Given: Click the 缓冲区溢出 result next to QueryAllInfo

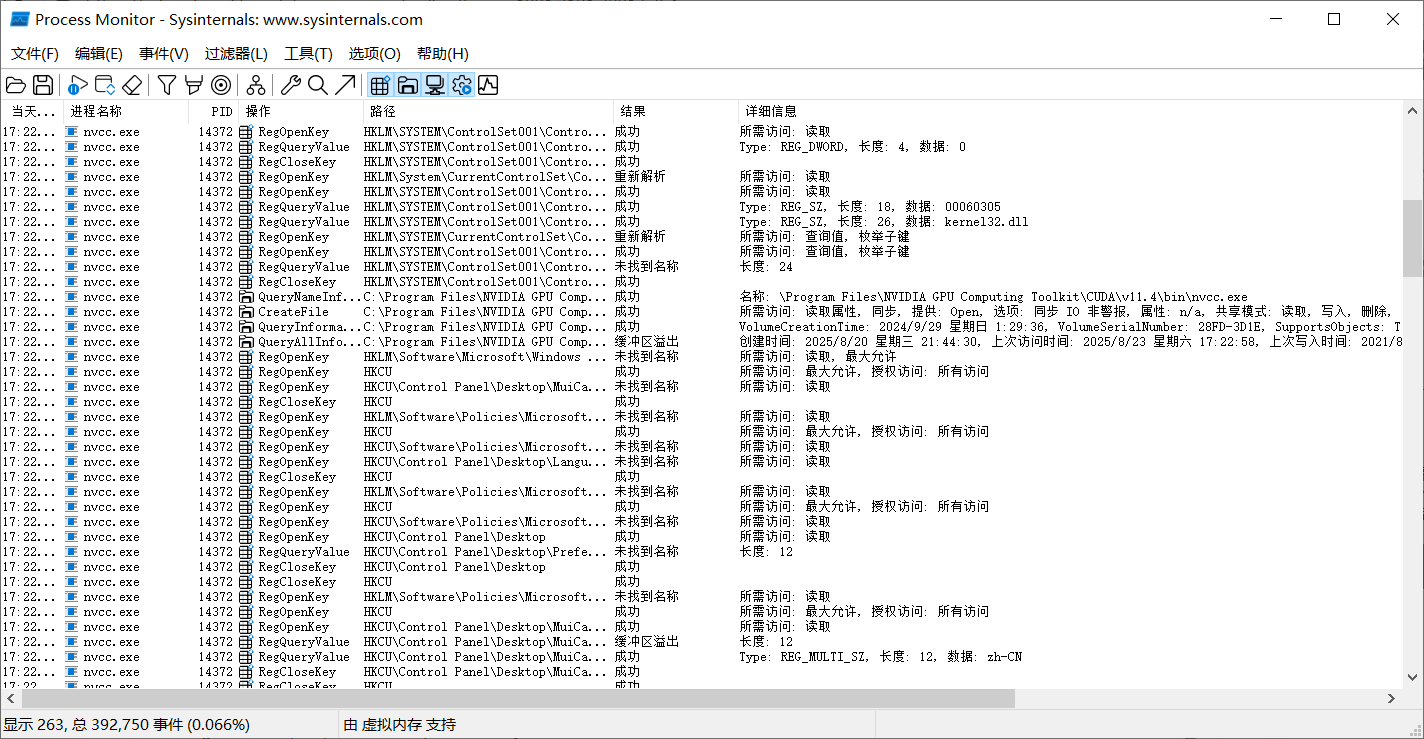Looking at the screenshot, I should 646,342.
